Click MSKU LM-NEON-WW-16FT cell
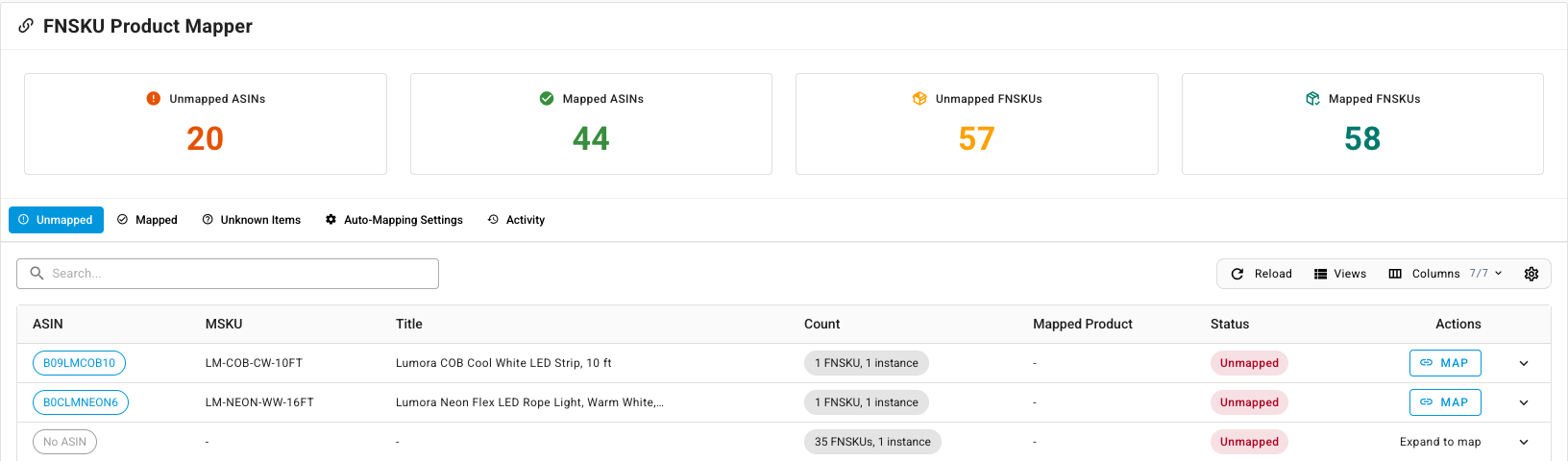 click(x=259, y=402)
